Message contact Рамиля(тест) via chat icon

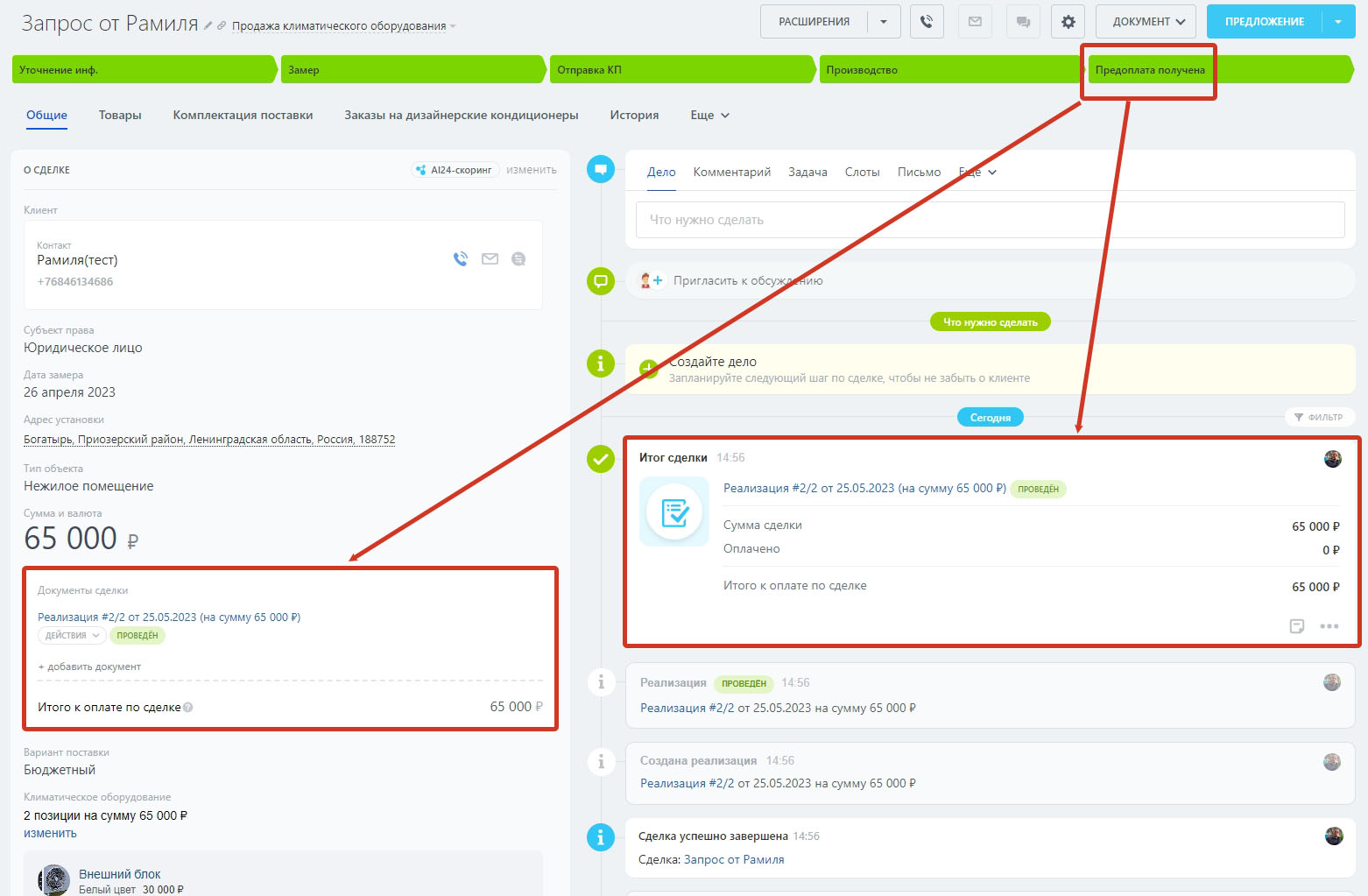point(518,258)
